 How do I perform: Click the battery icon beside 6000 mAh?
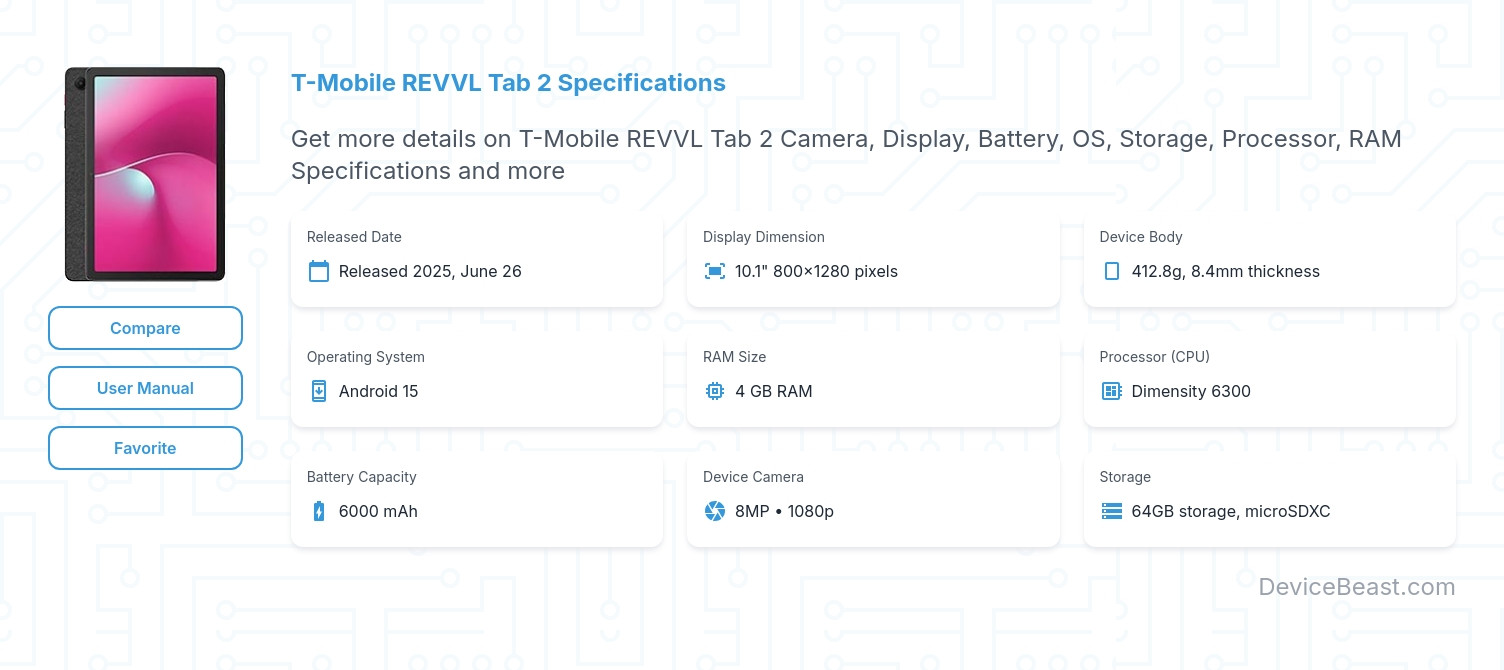coord(319,511)
